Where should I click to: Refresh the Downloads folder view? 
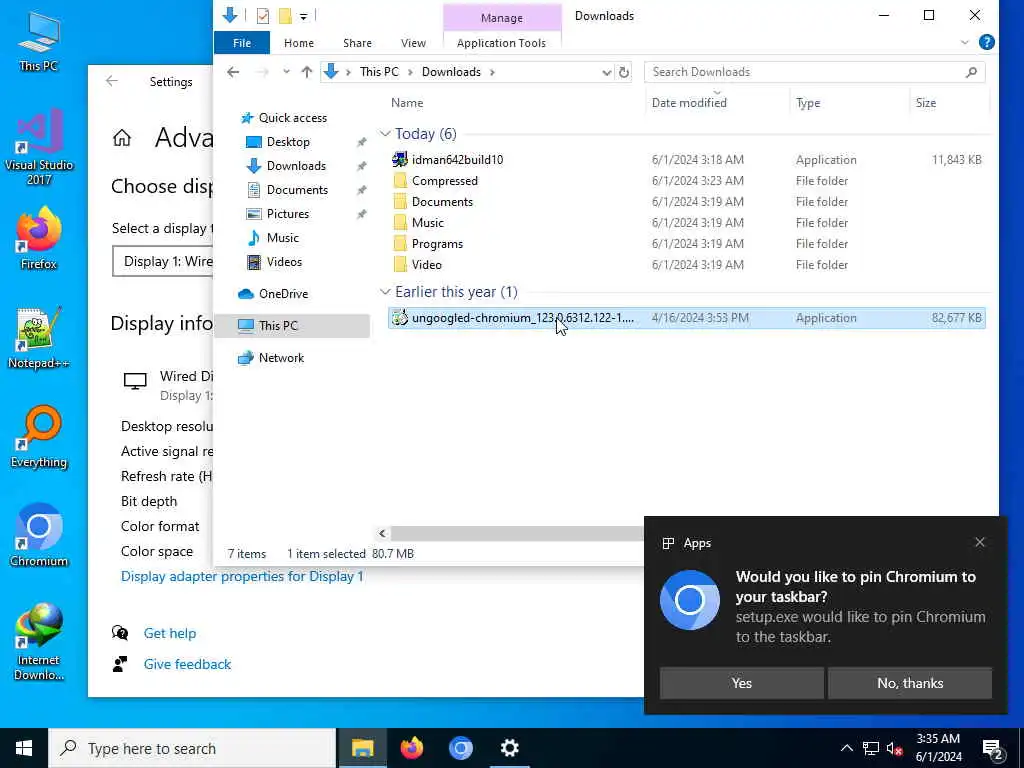(x=624, y=72)
